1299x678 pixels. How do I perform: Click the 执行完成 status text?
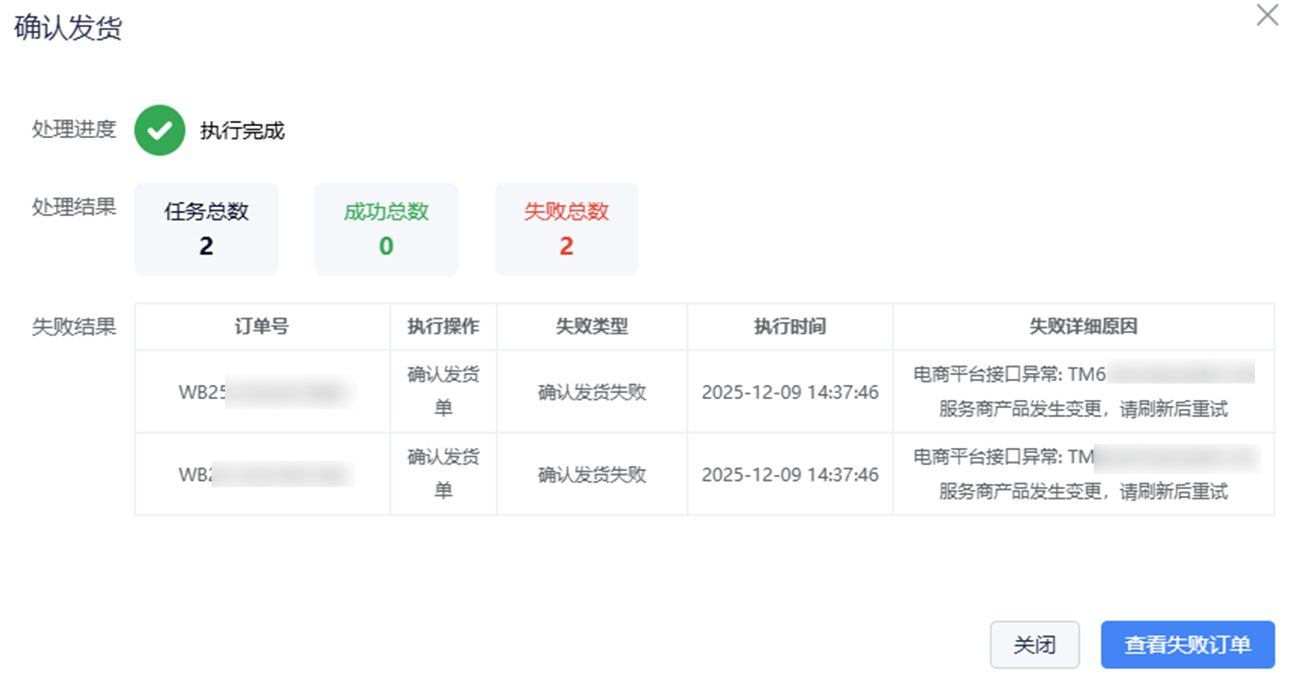[242, 131]
